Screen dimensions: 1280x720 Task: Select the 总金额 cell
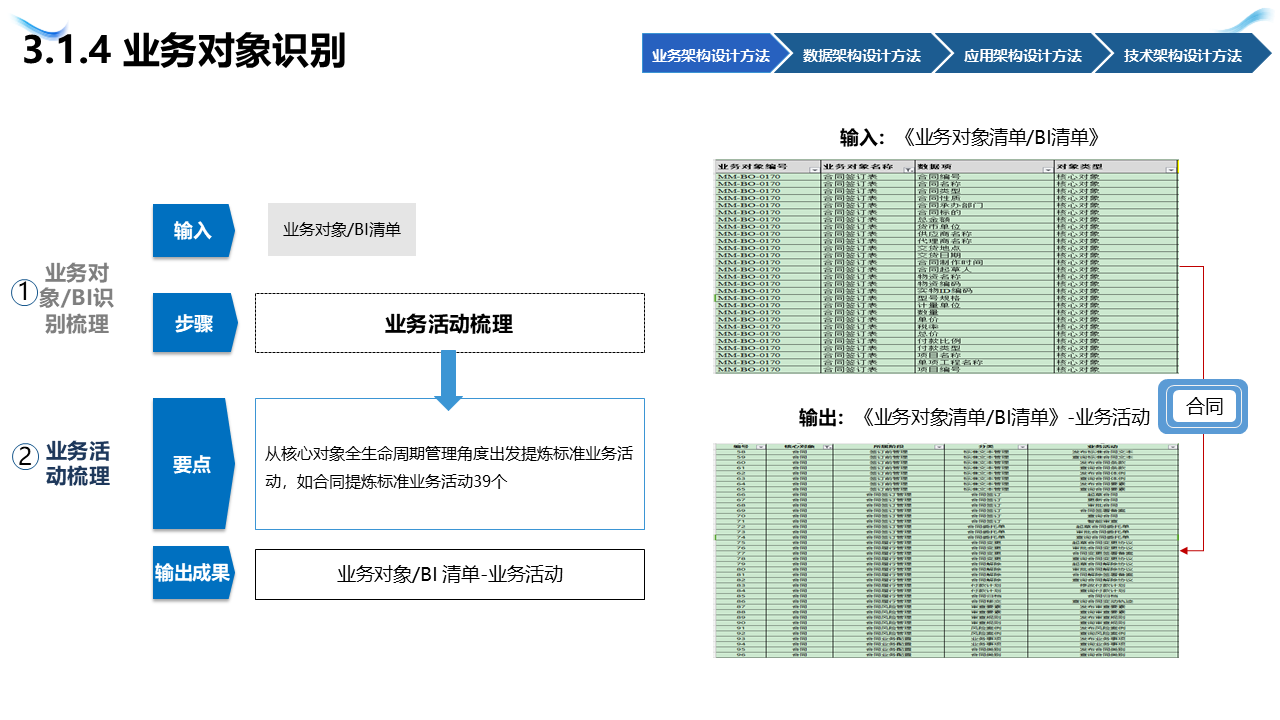coord(985,219)
